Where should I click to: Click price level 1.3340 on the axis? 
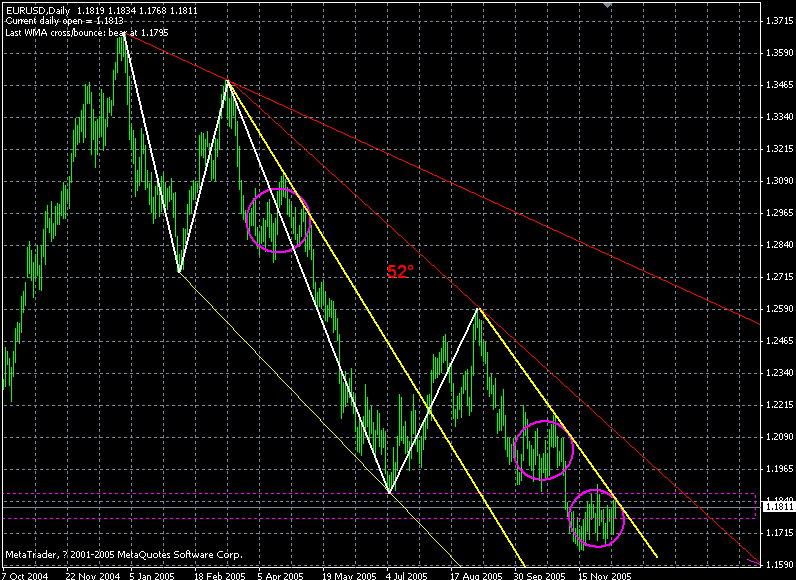tap(779, 117)
